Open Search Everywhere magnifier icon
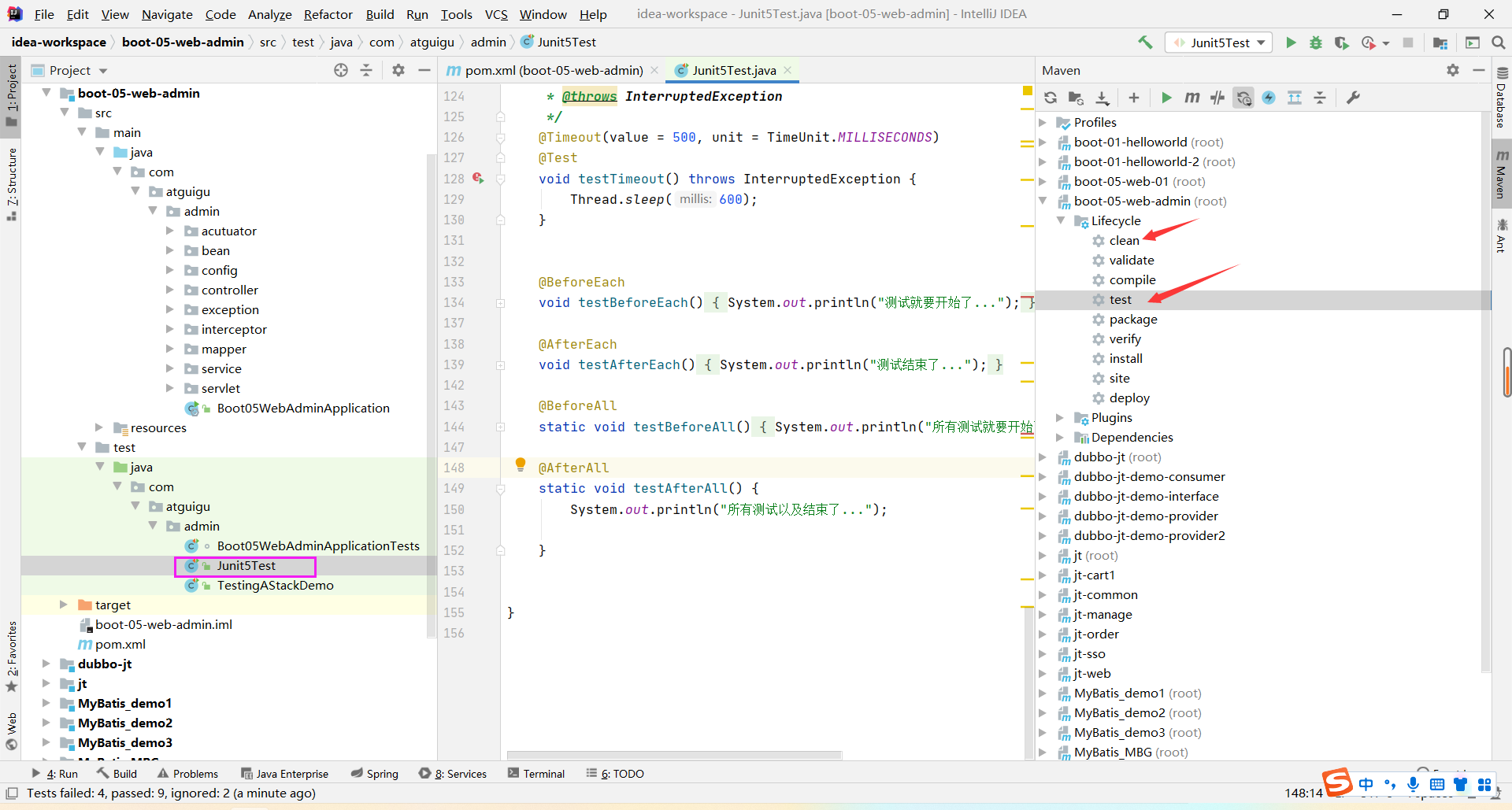This screenshot has height=810, width=1512. coord(1499,43)
